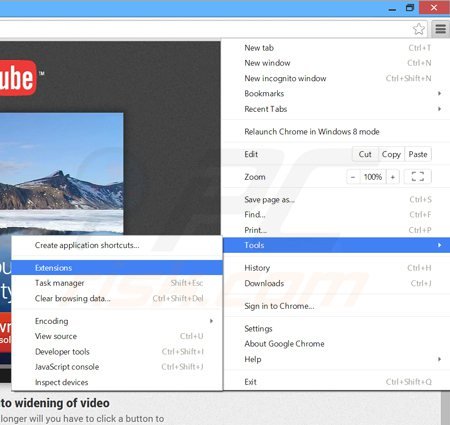Open a New tab
This screenshot has height=425, width=450.
[x=337, y=48]
